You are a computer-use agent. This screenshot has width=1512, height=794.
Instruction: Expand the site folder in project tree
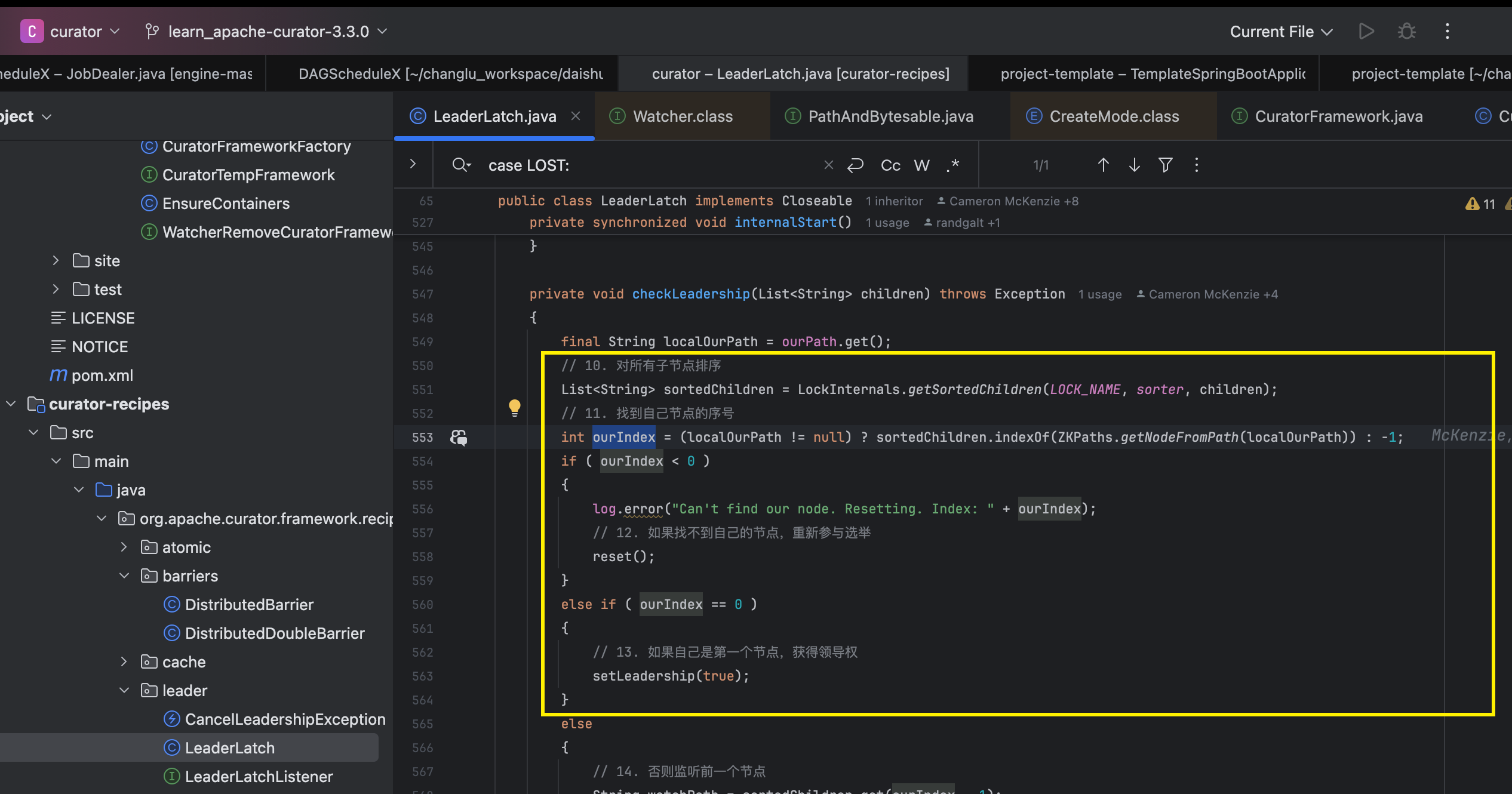tap(56, 260)
